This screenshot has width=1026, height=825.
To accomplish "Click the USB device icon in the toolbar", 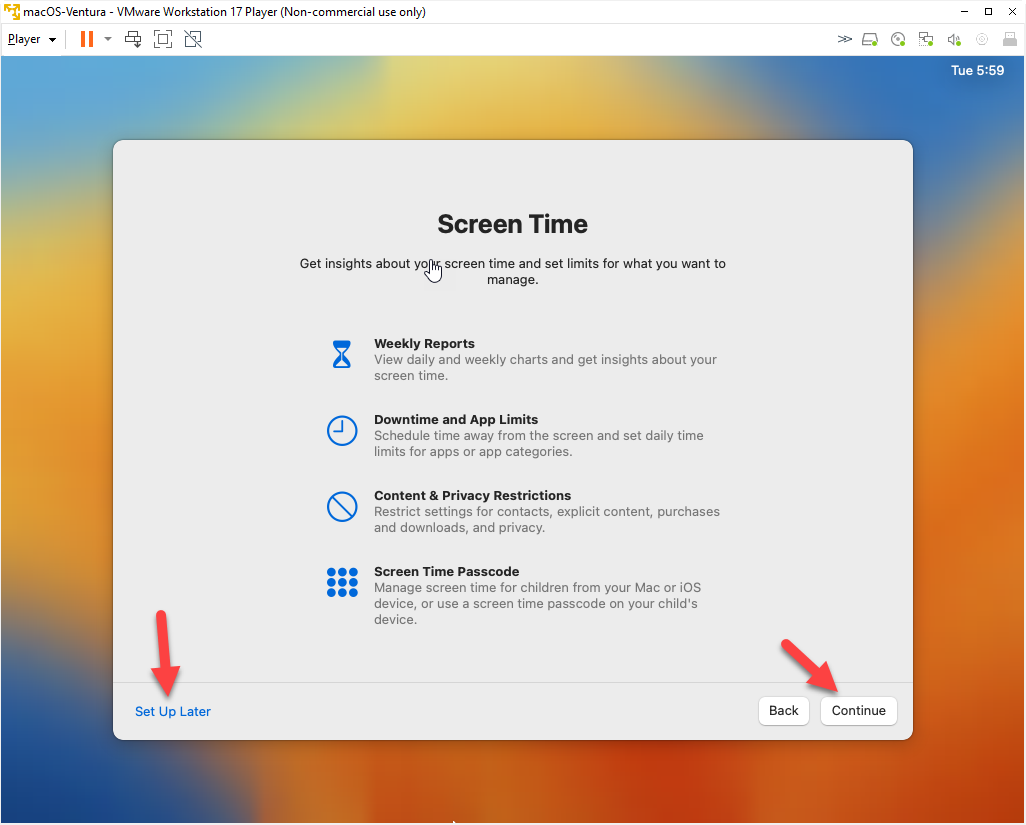I will pyautogui.click(x=1008, y=39).
